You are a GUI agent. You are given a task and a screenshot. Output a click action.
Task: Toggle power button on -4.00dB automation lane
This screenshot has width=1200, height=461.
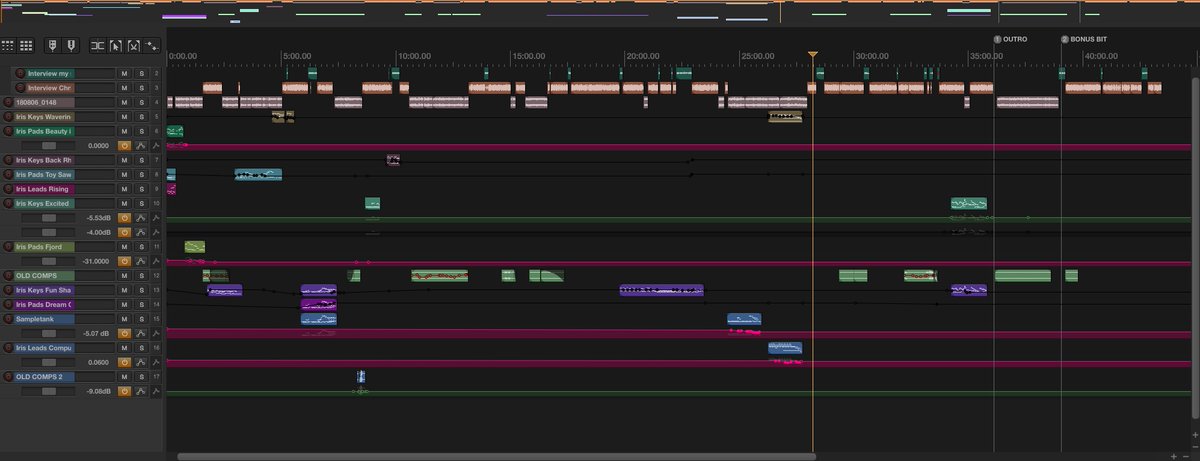pyautogui.click(x=125, y=232)
